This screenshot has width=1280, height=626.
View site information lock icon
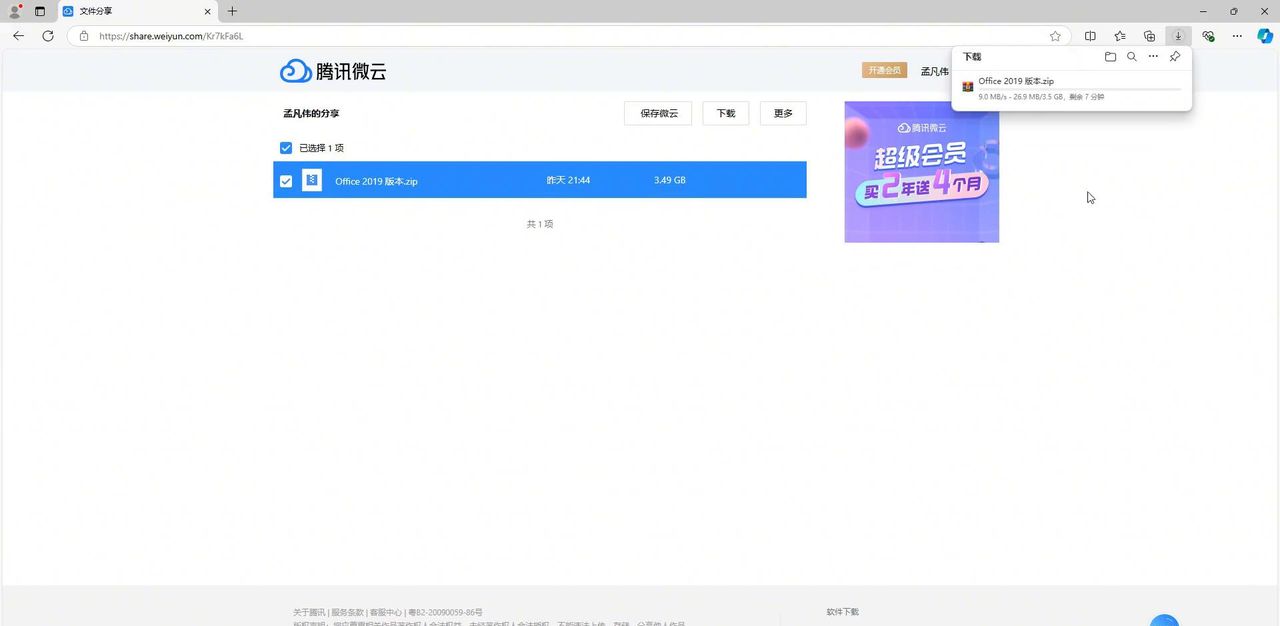tap(84, 36)
